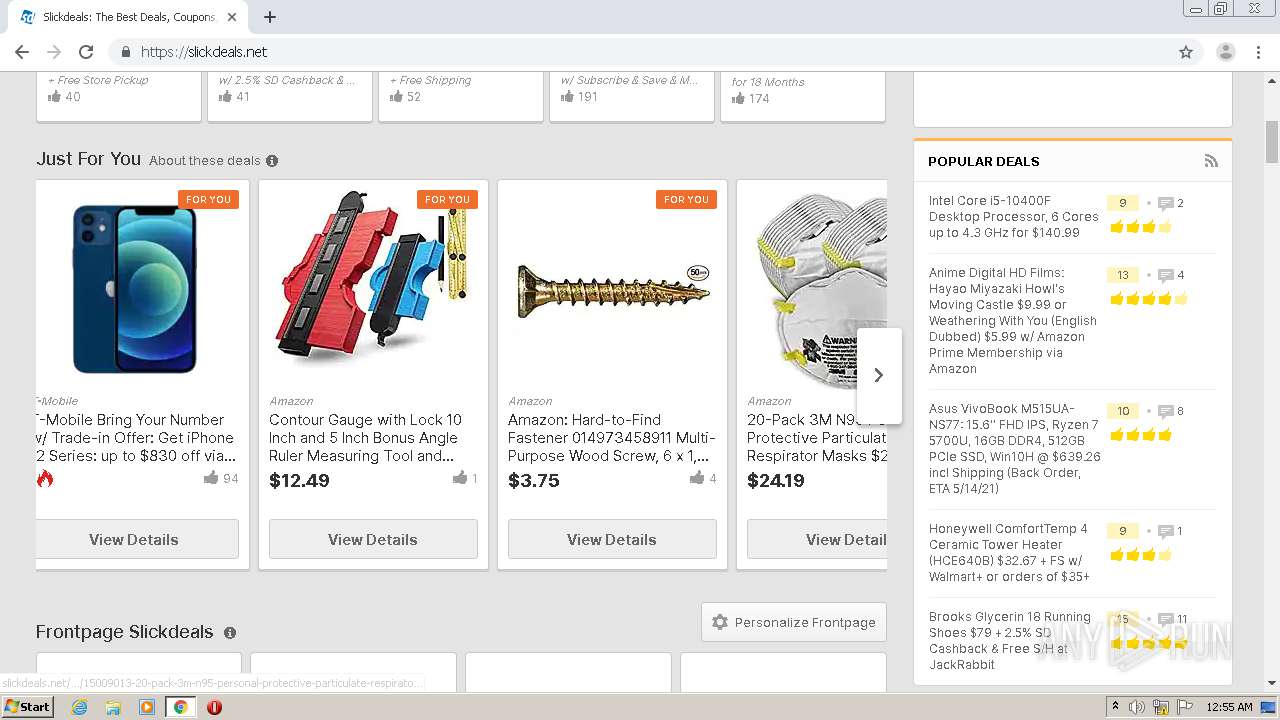View site security lock info
This screenshot has width=1280, height=720.
coord(126,52)
